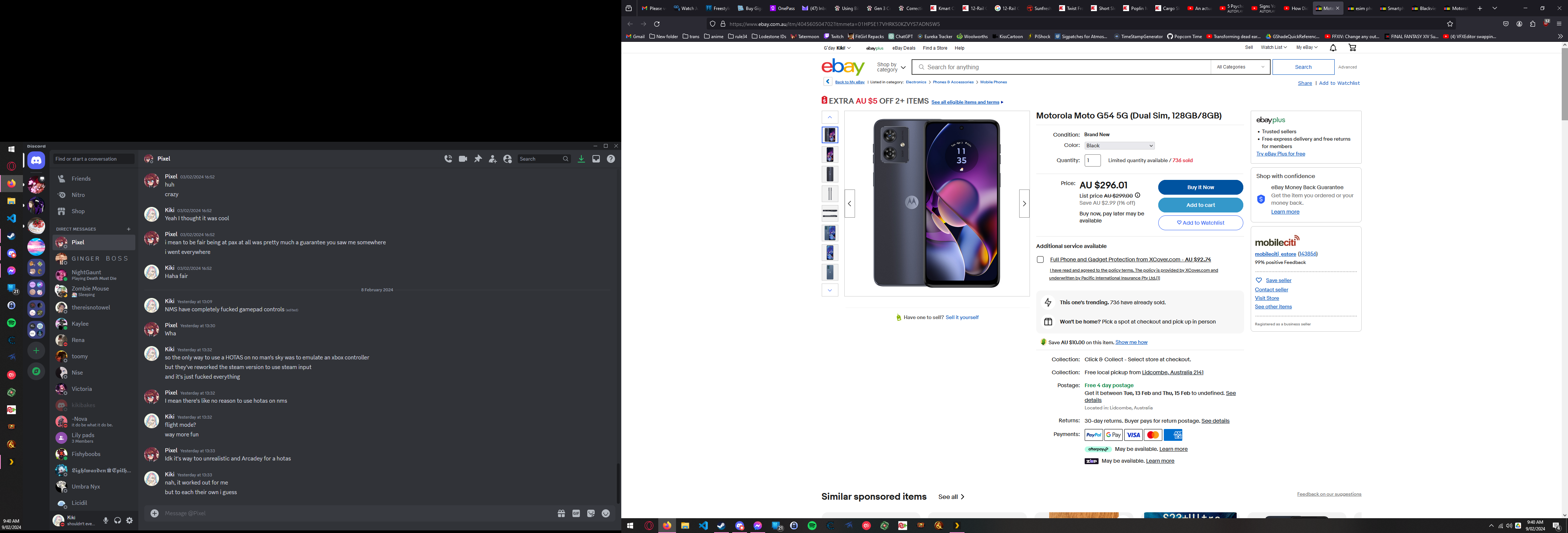This screenshot has width=1568, height=533.
Task: Expand the My eBay dropdown
Action: point(1307,47)
